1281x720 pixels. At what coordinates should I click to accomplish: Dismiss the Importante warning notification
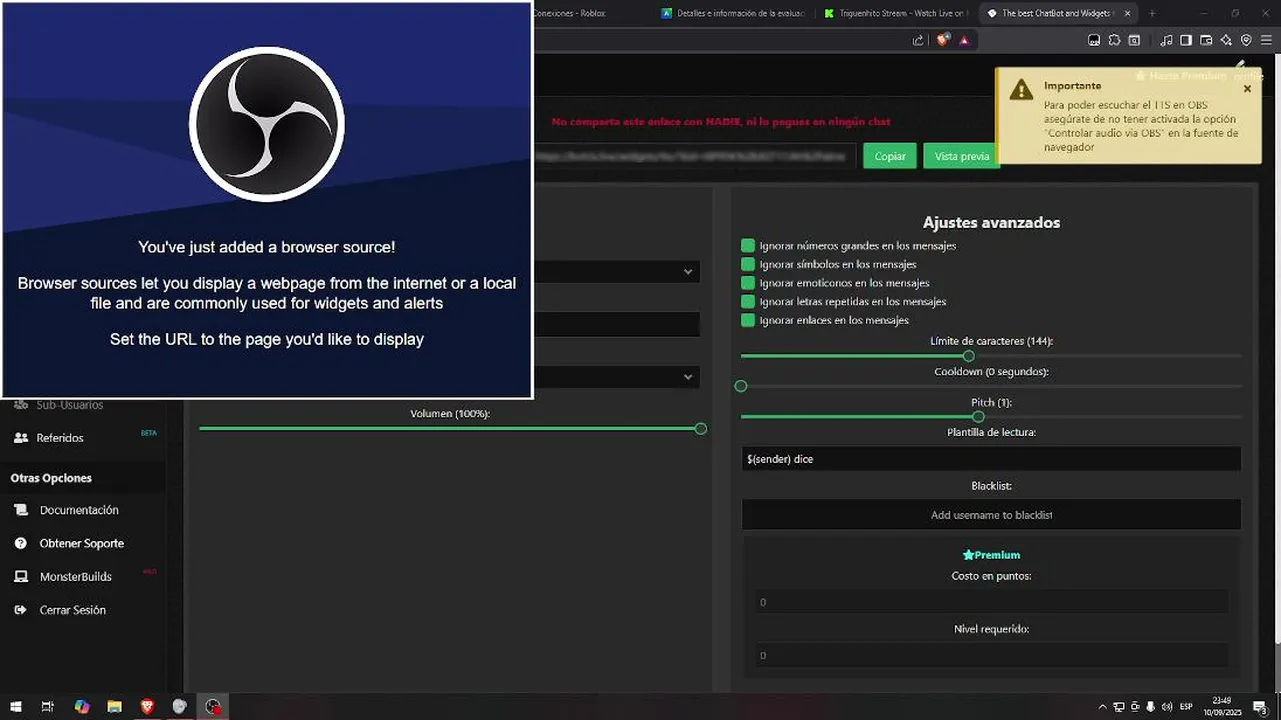[x=1247, y=89]
